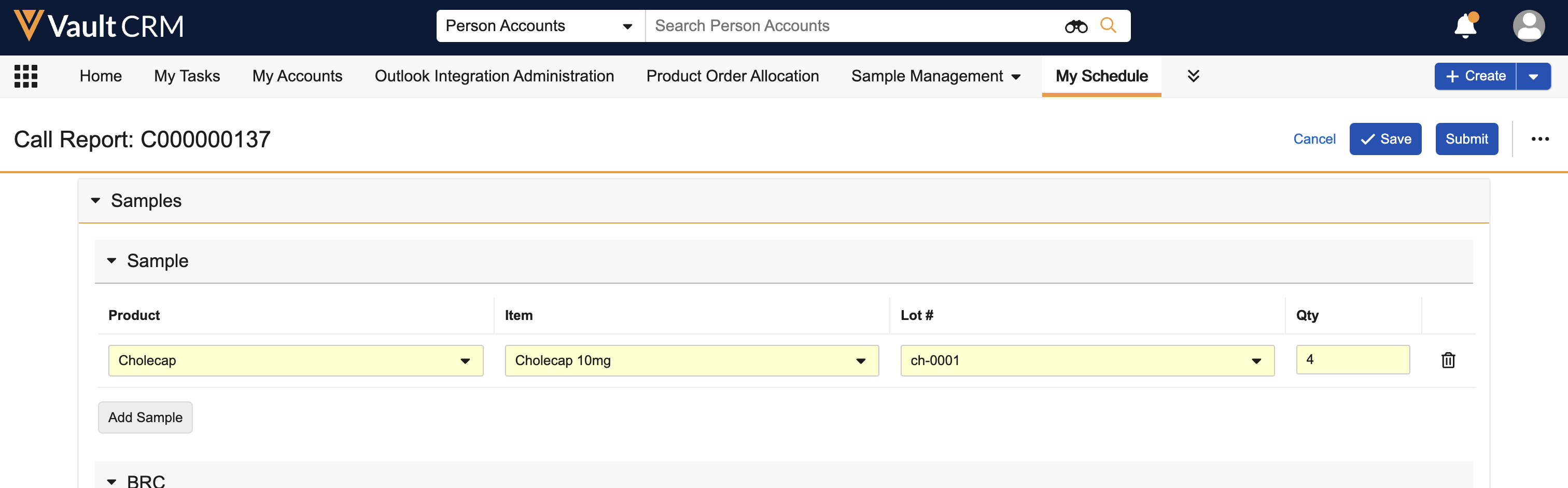Viewport: 1568px width, 488px height.
Task: Collapse the Sample subsection
Action: (112, 261)
